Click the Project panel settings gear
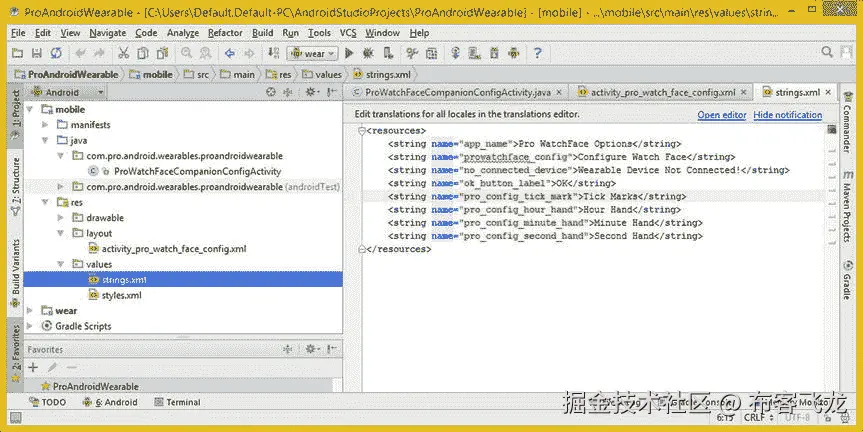 (x=310, y=92)
